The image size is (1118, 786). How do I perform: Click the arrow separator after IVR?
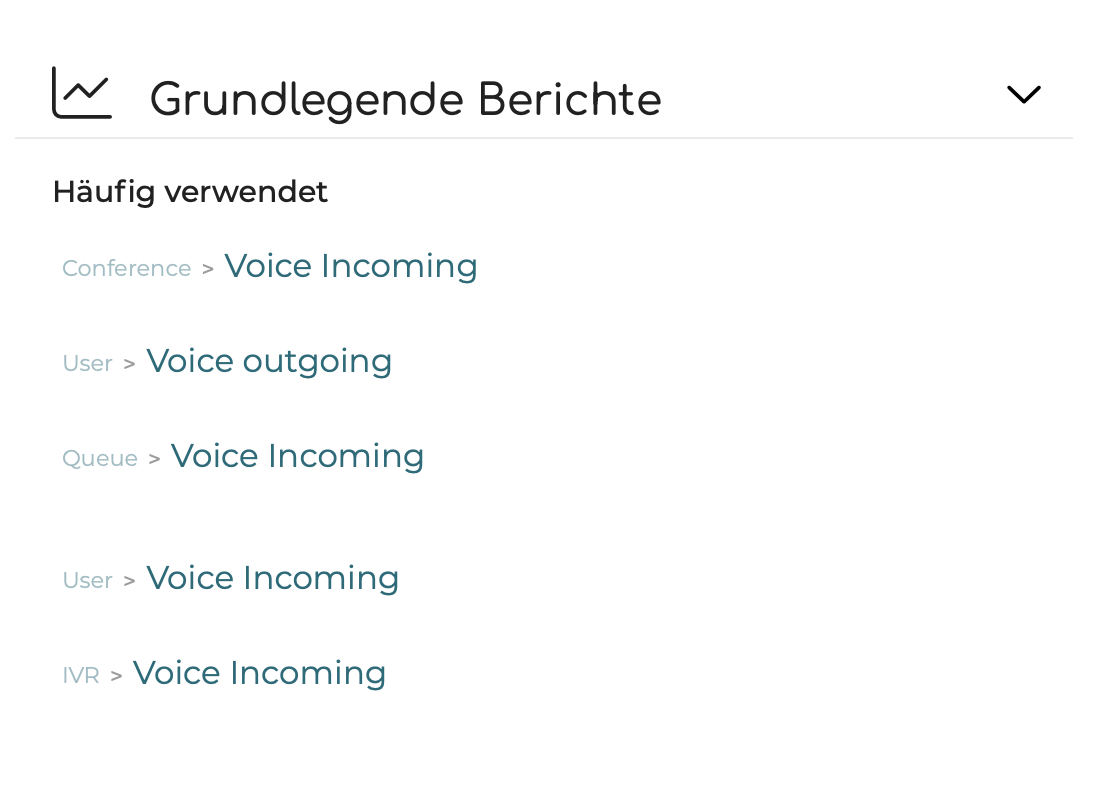[116, 676]
